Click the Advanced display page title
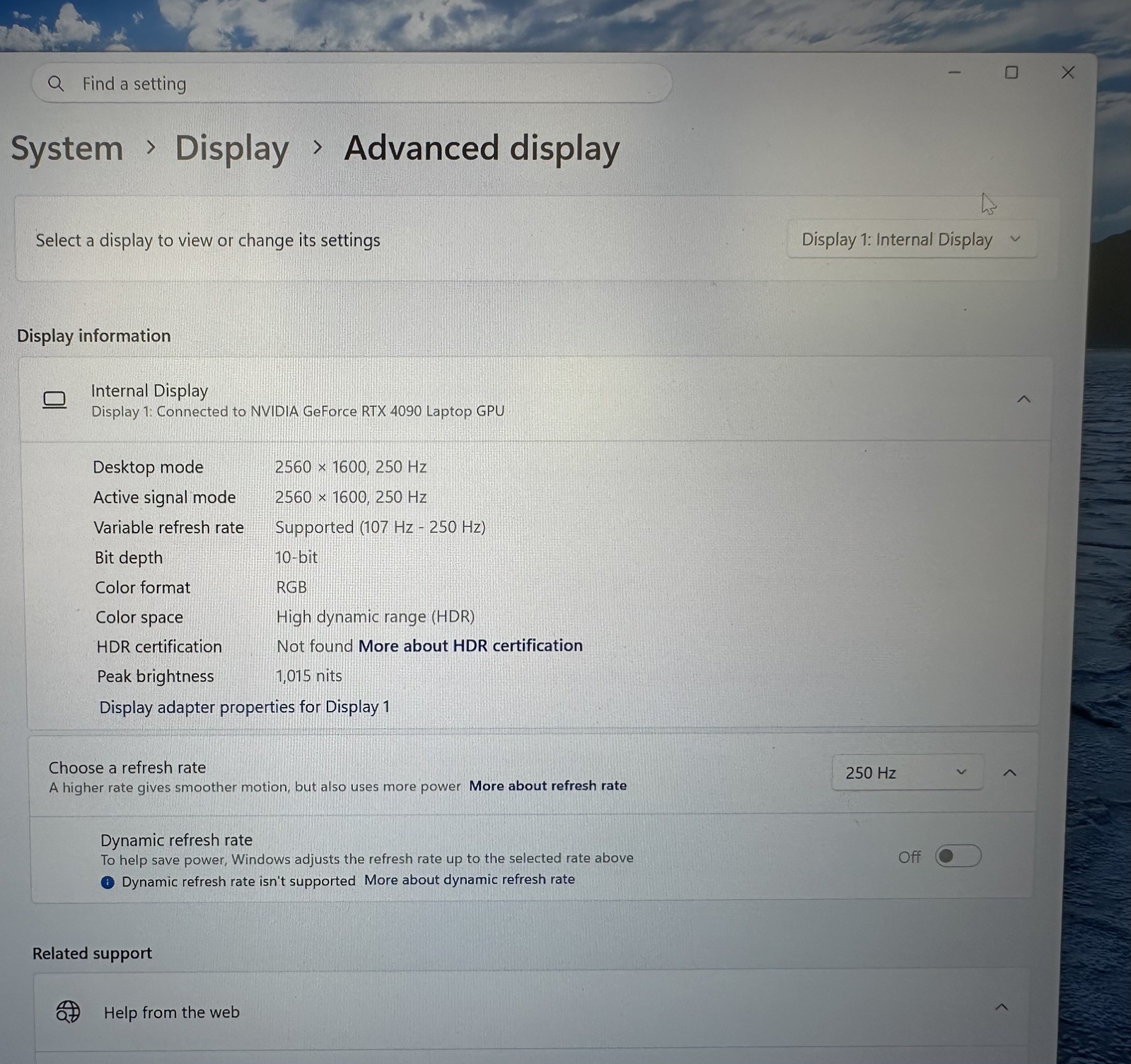The height and width of the screenshot is (1064, 1131). (x=482, y=149)
